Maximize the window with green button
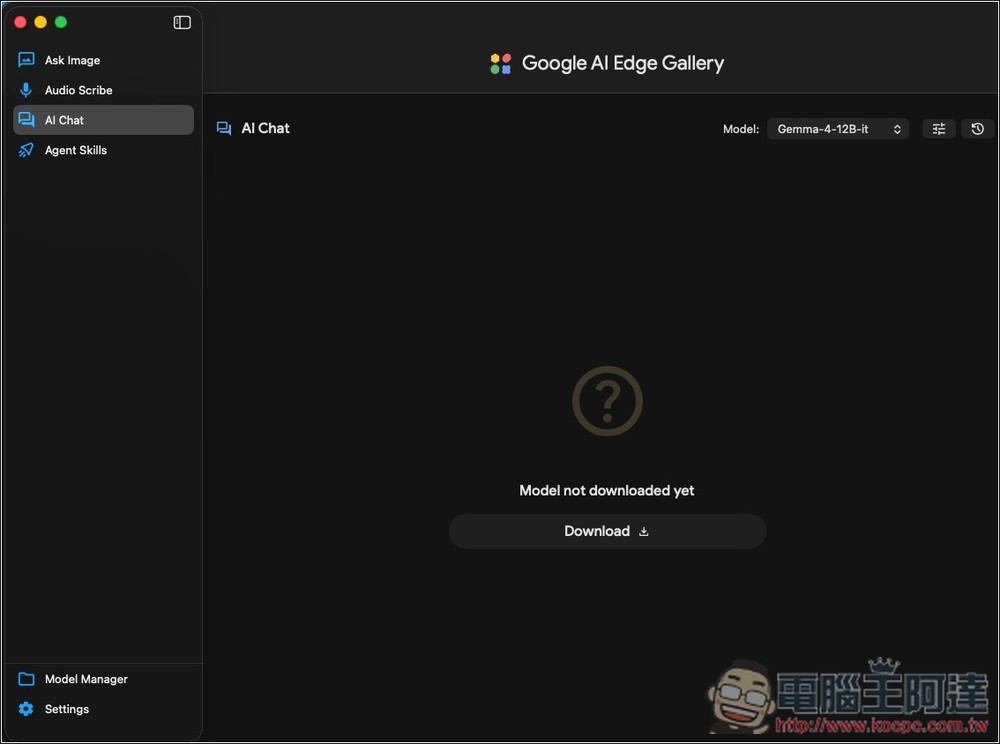1000x744 pixels. click(x=61, y=22)
